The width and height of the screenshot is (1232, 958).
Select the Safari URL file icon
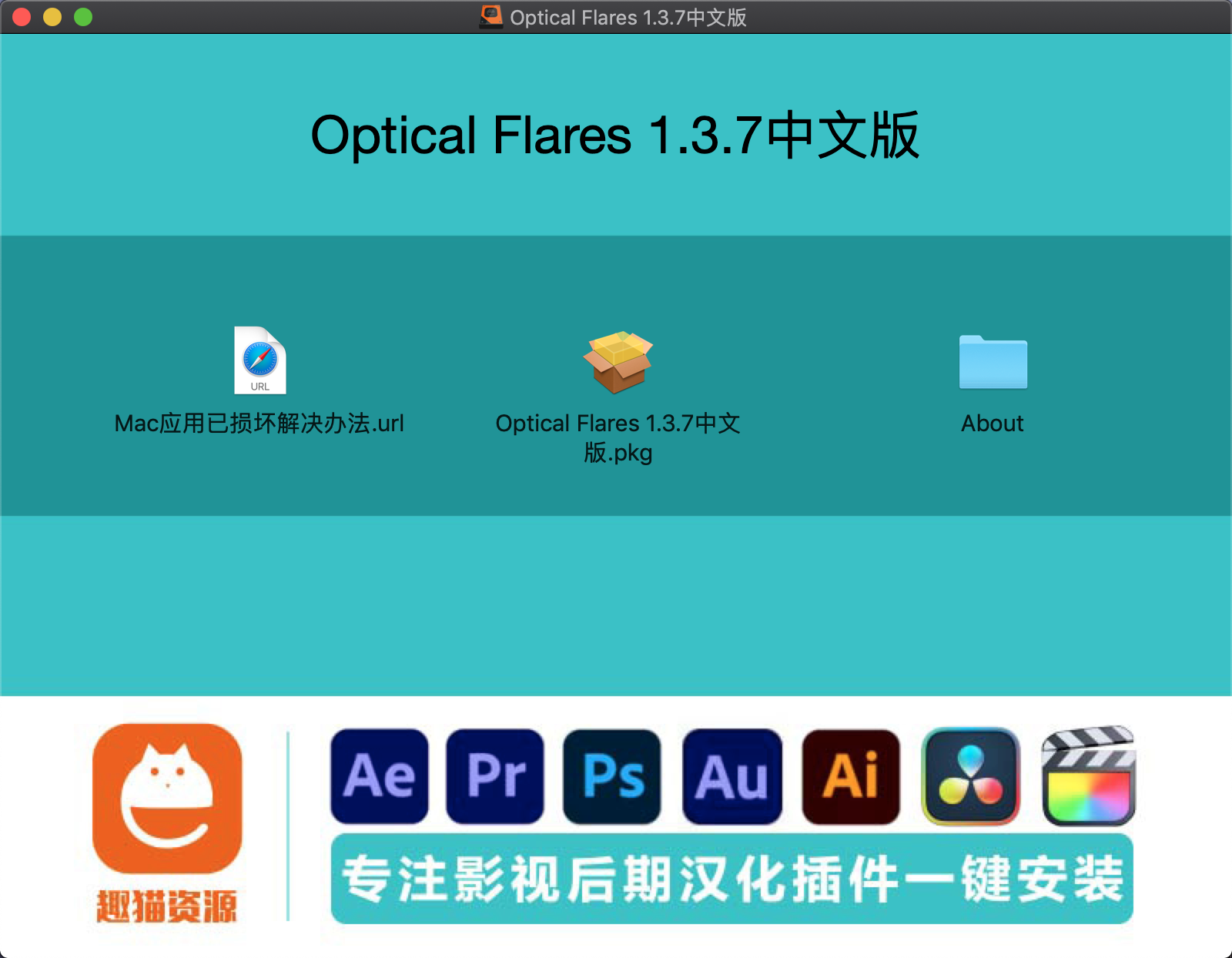[x=260, y=360]
